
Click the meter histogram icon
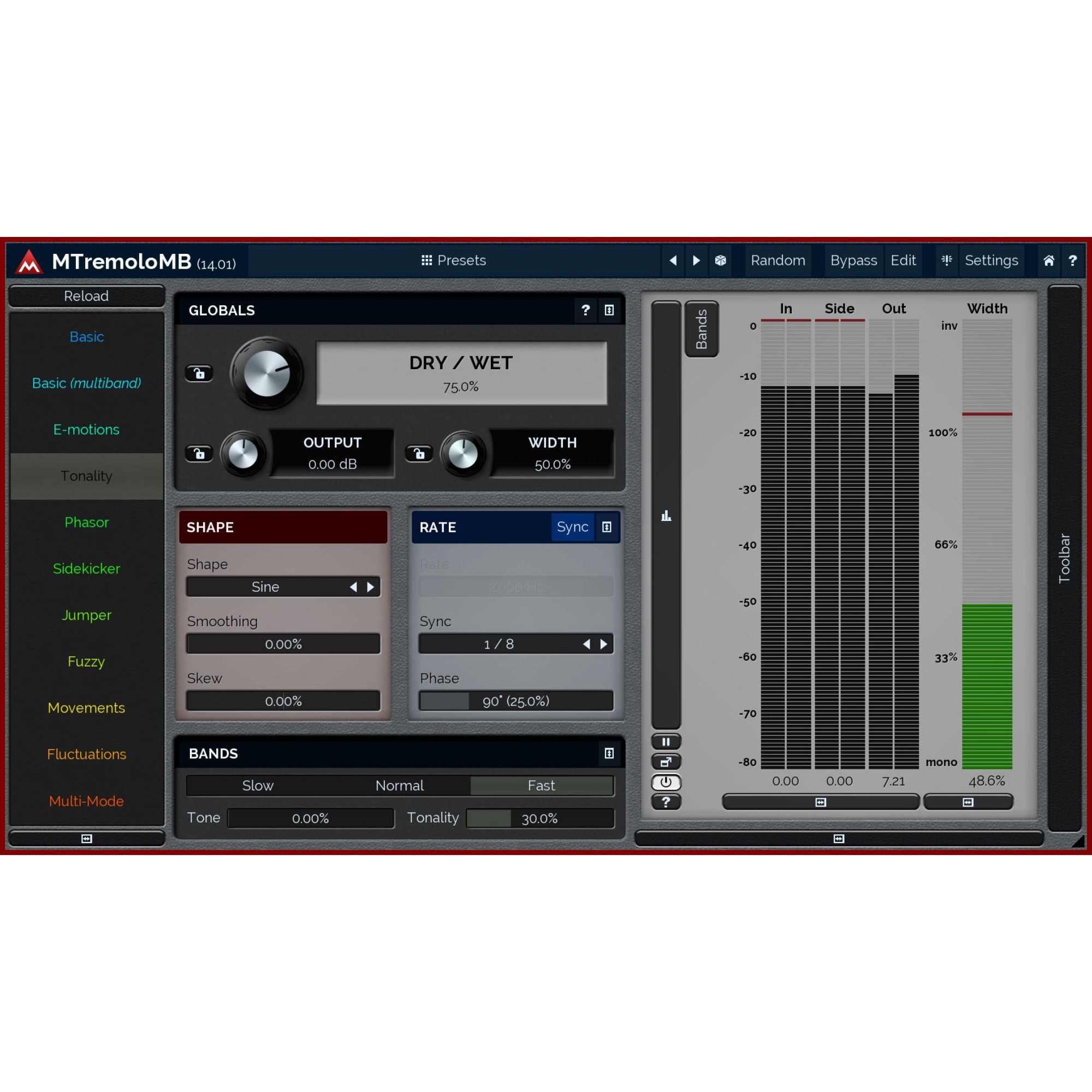(x=666, y=515)
